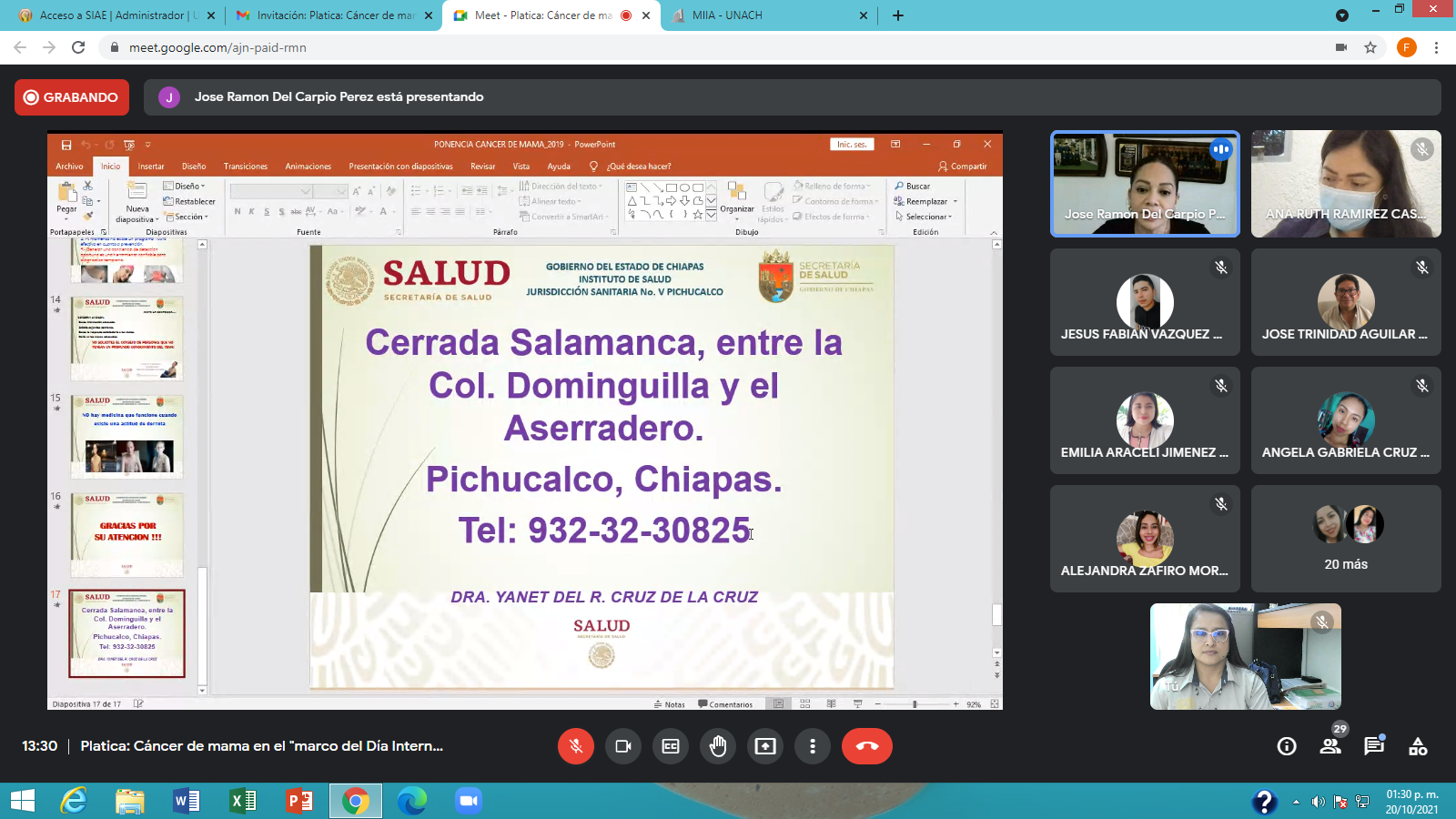Open Chrome three-dot menu
This screenshot has height=819, width=1456.
click(1436, 47)
